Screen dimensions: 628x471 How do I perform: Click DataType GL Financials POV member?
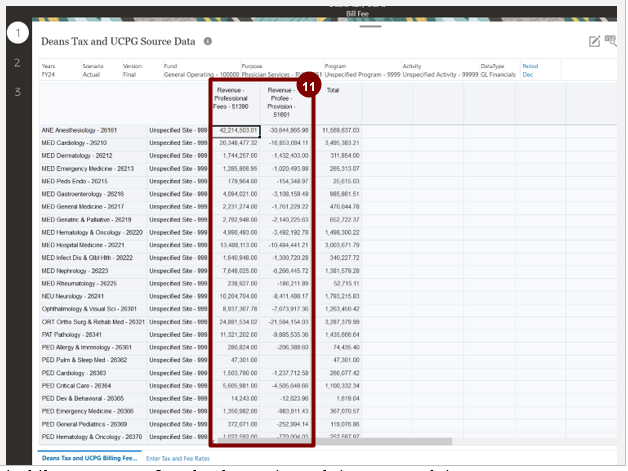(x=498, y=75)
